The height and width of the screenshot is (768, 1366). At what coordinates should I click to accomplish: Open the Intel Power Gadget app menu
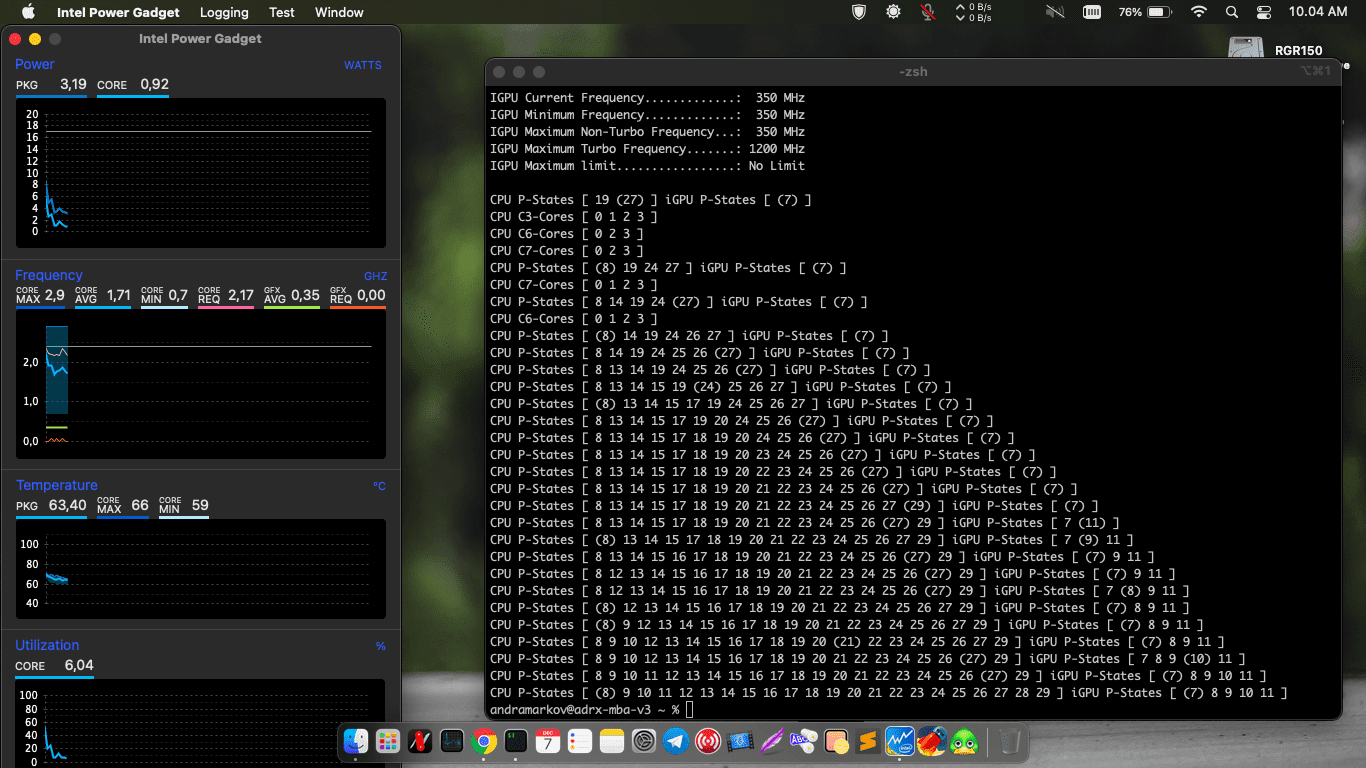(x=118, y=12)
